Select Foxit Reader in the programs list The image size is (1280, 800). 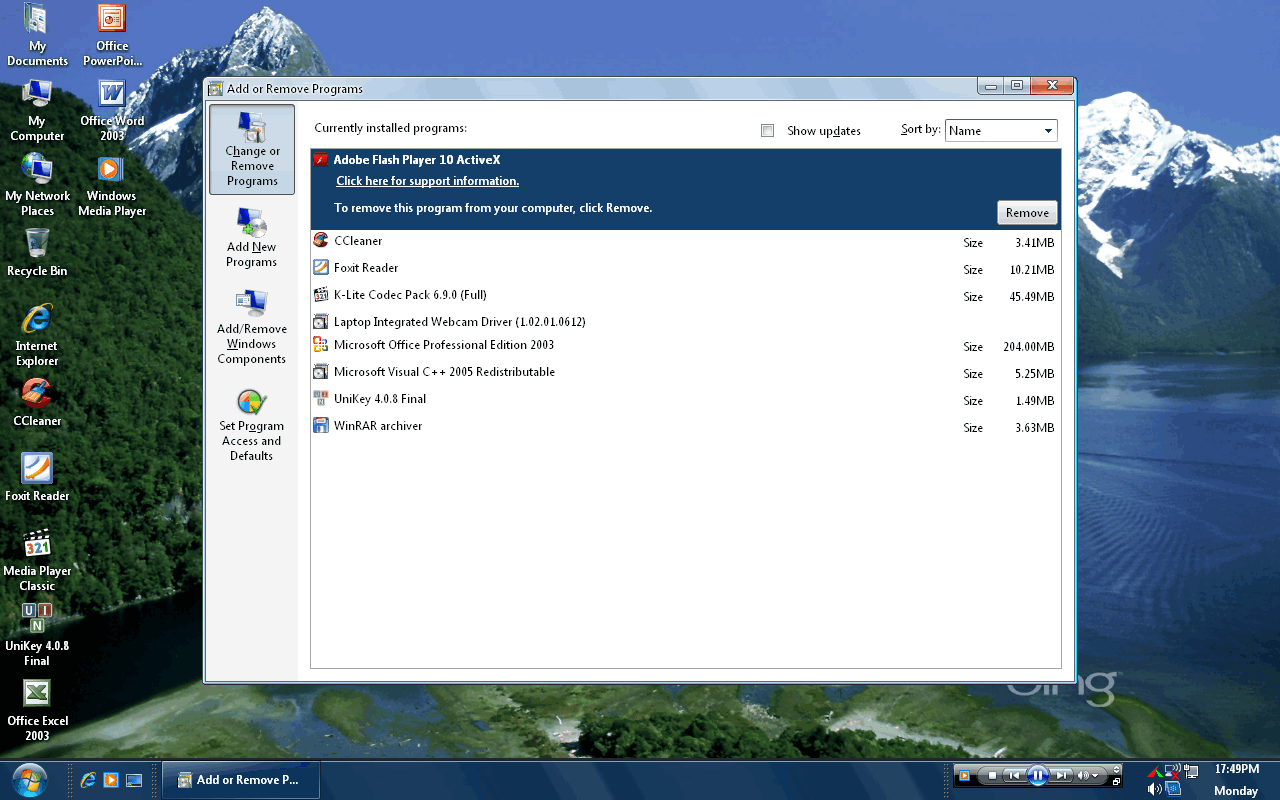686,268
